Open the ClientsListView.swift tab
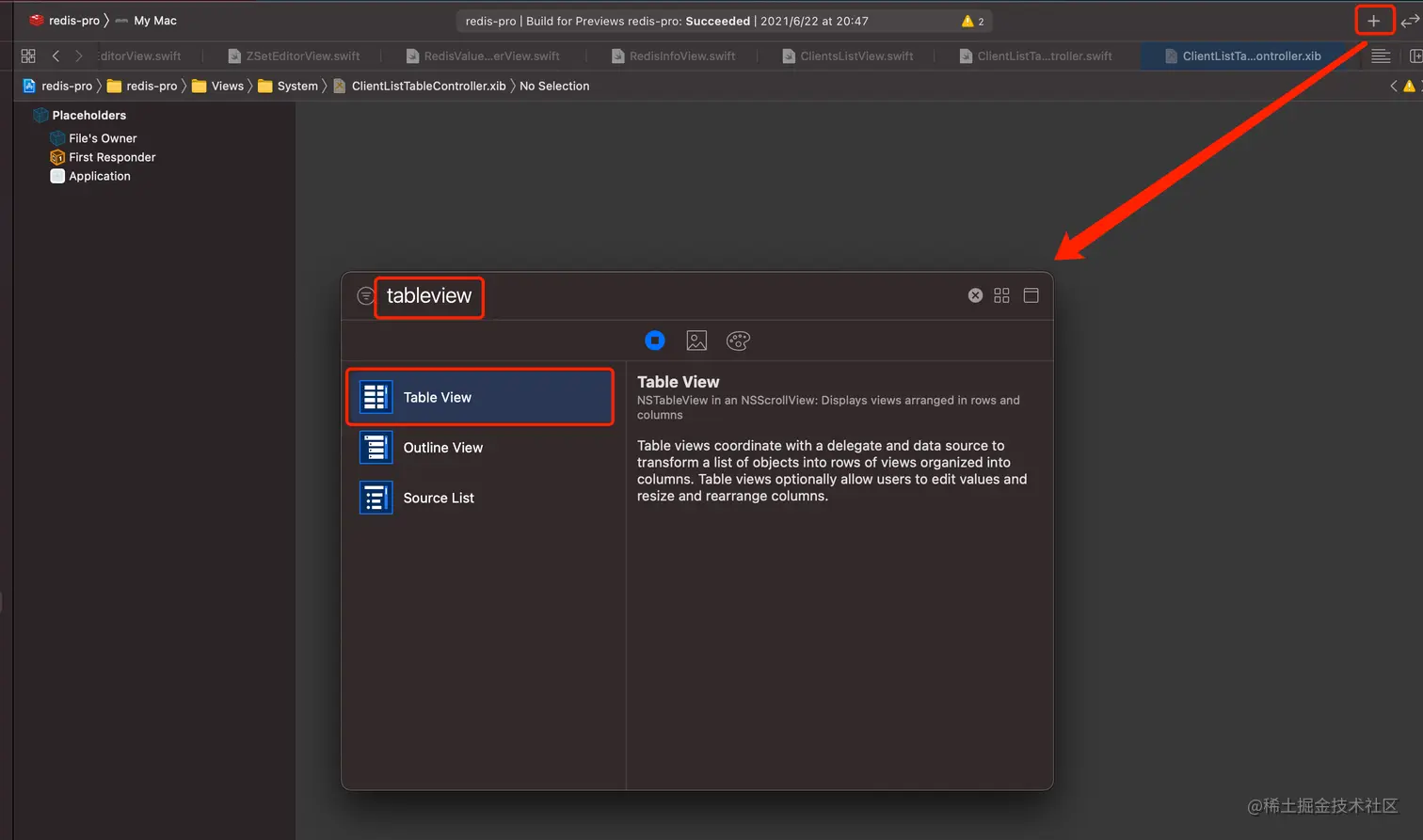The height and width of the screenshot is (840, 1423). tap(848, 56)
